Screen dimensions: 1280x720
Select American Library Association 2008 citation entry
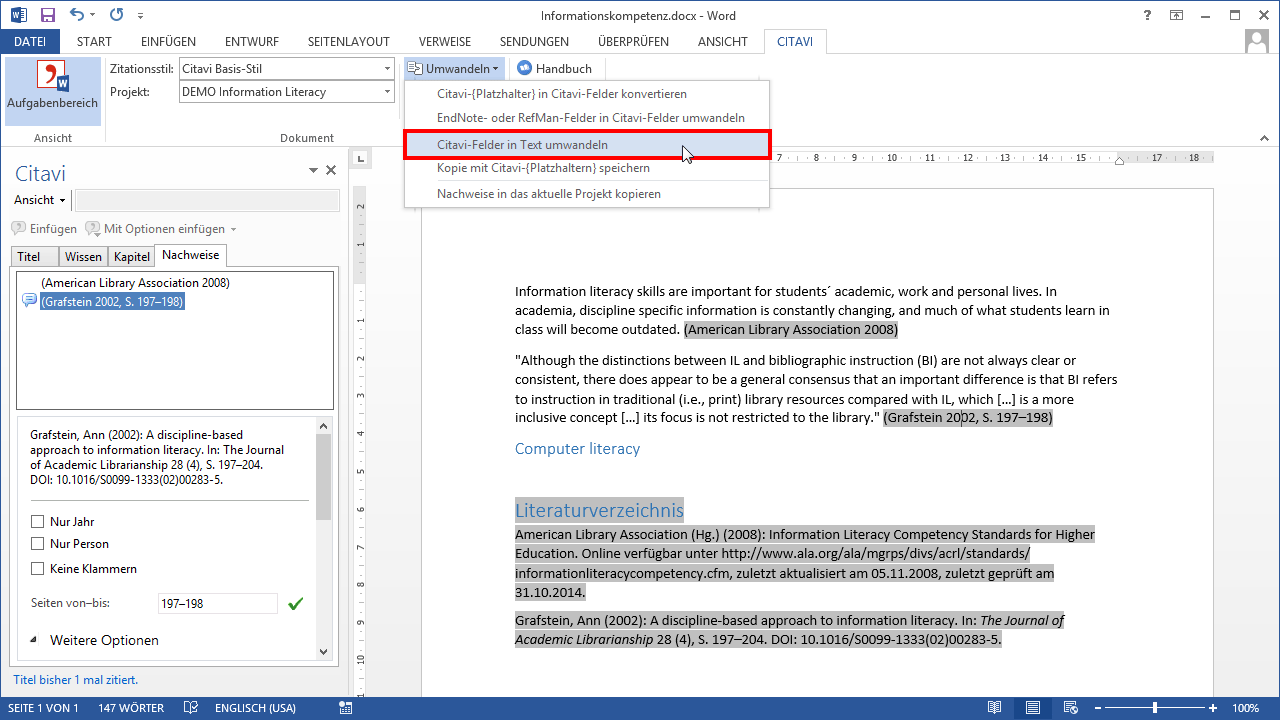click(135, 283)
